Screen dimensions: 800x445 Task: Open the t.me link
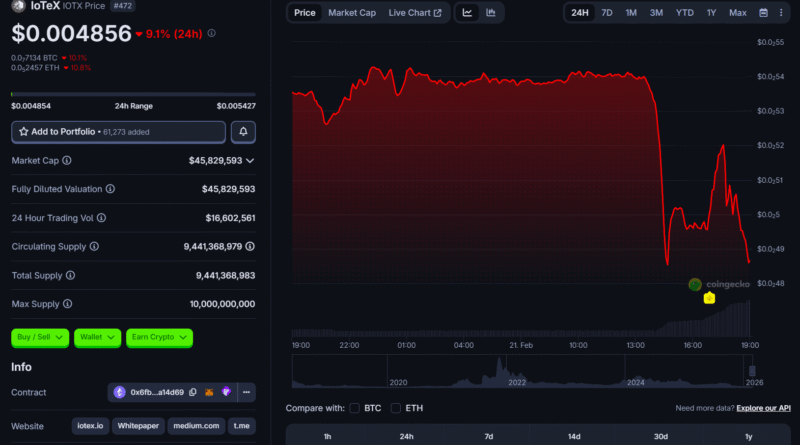(x=241, y=426)
